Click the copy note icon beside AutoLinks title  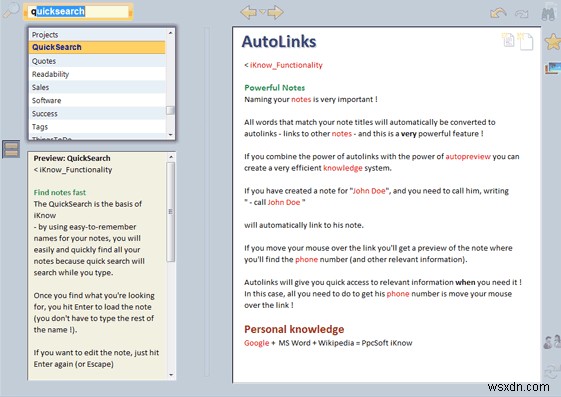[x=508, y=40]
